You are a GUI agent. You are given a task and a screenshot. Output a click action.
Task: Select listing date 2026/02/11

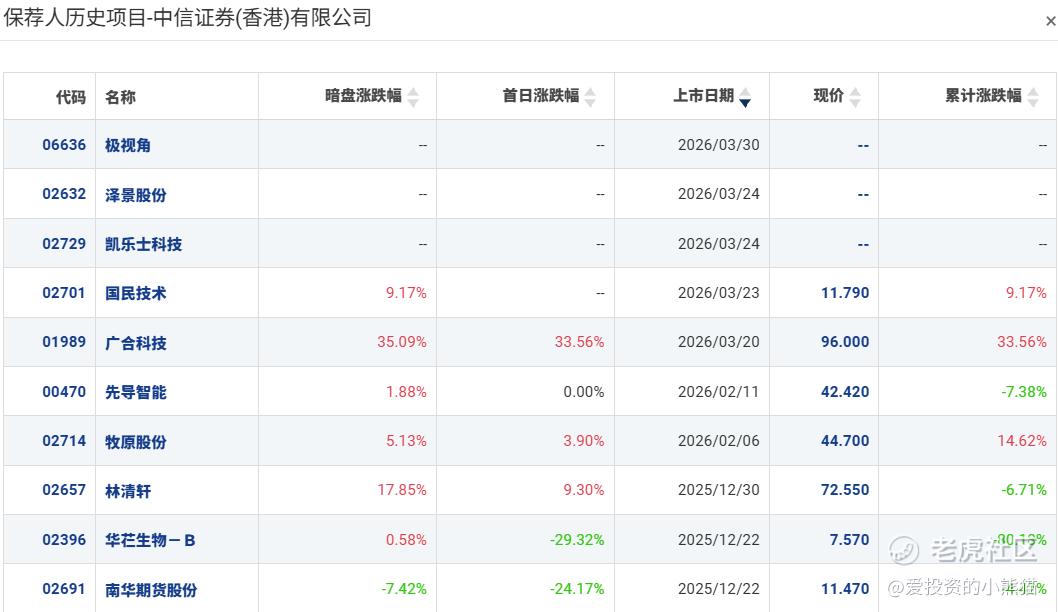[719, 392]
